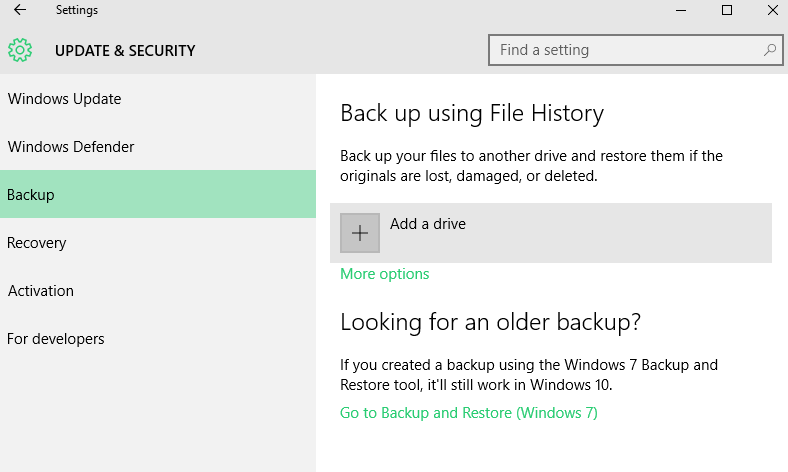Click the Settings window title
788x472 pixels.
[77, 10]
